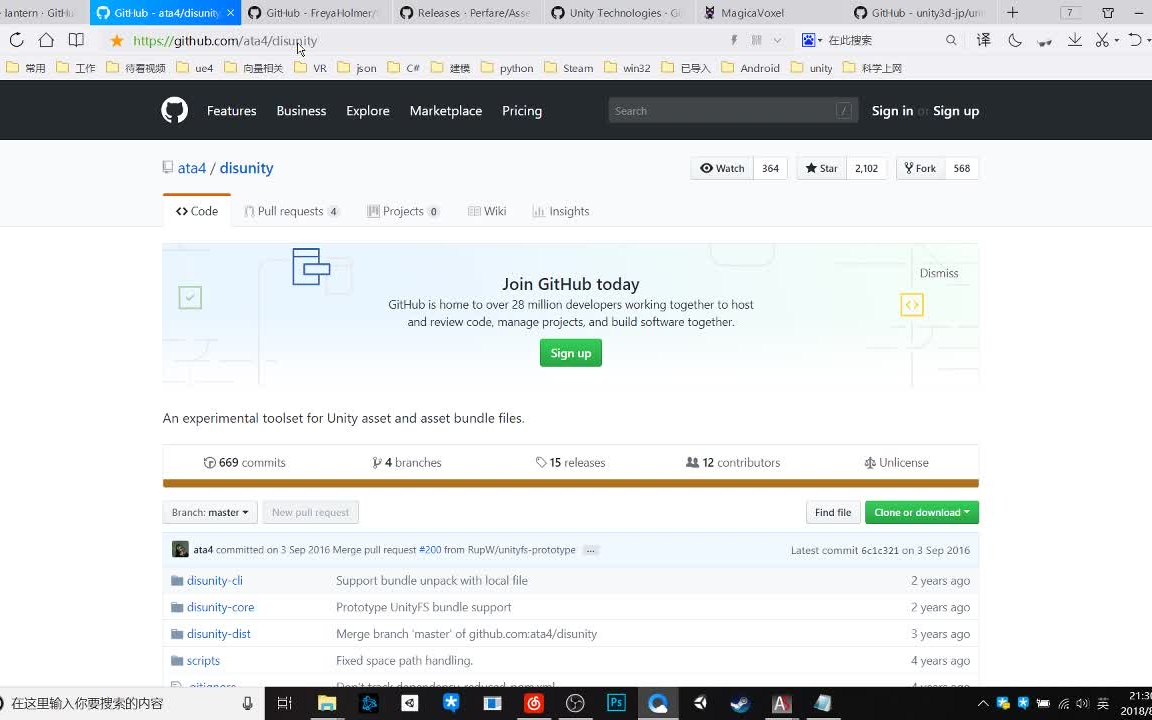Click the Find file button
Image resolution: width=1152 pixels, height=720 pixels.
[x=833, y=512]
